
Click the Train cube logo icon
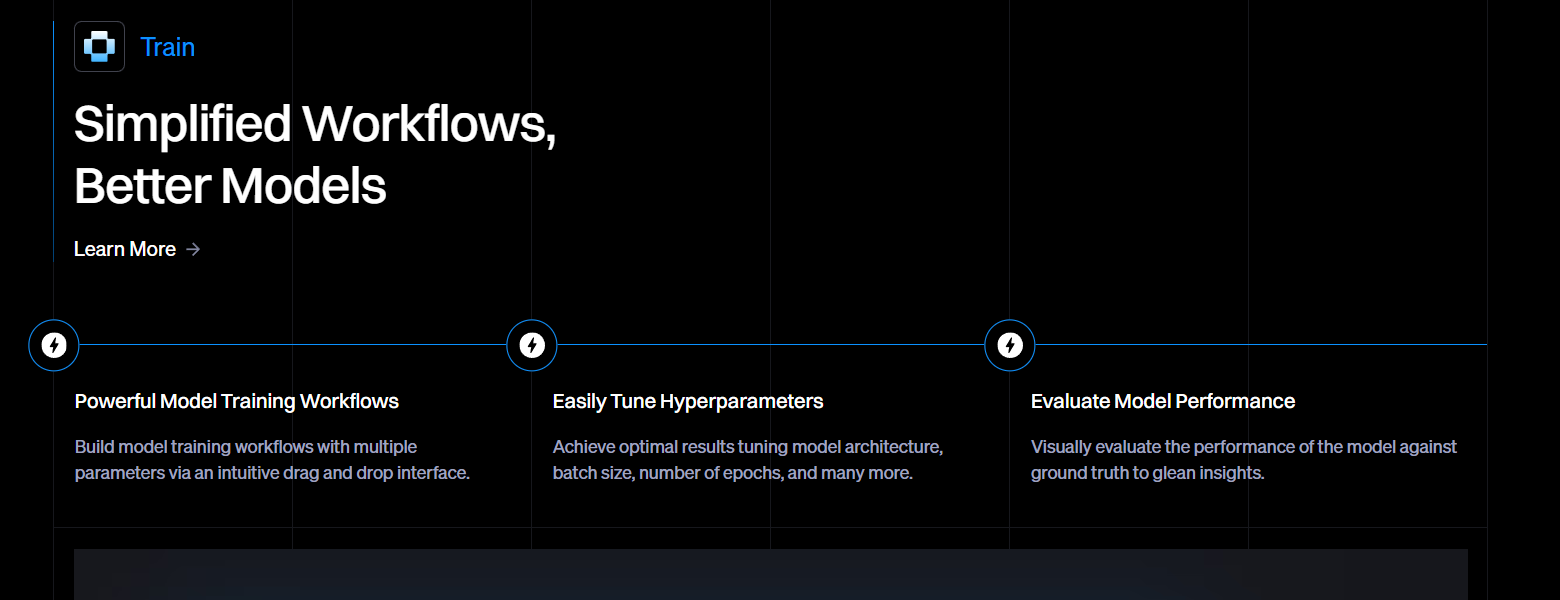pyautogui.click(x=99, y=47)
